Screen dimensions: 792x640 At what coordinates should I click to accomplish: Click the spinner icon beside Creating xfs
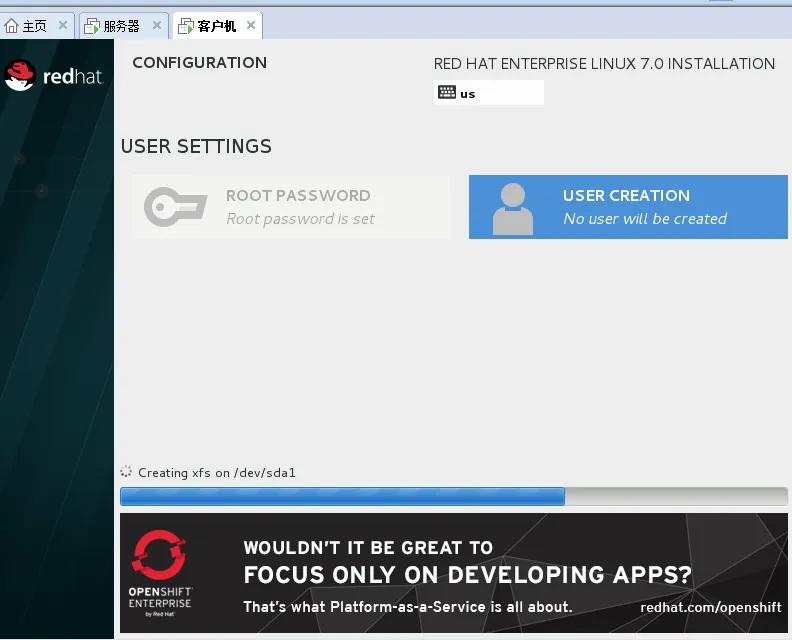coord(126,472)
